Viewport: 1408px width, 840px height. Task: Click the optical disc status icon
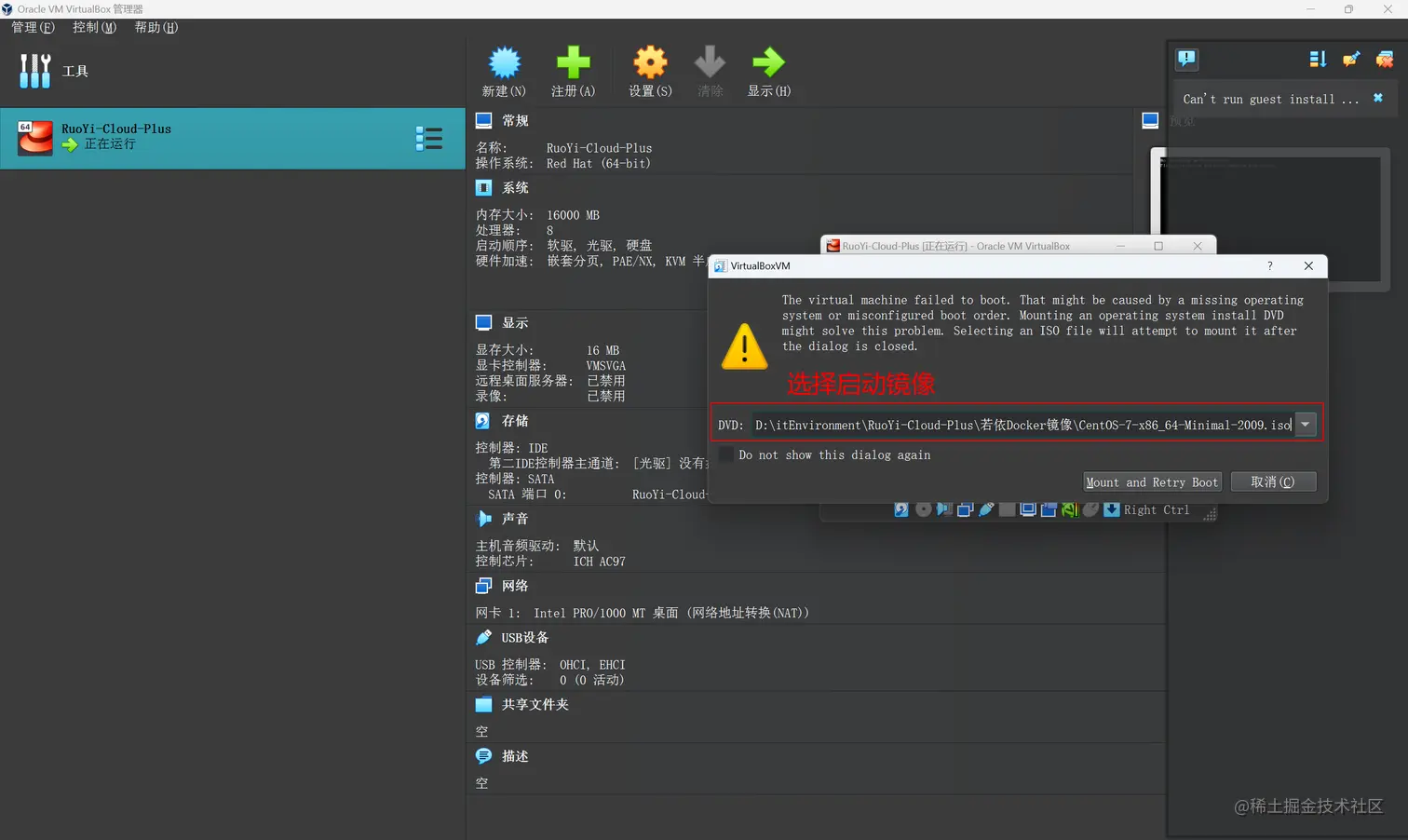click(x=923, y=509)
